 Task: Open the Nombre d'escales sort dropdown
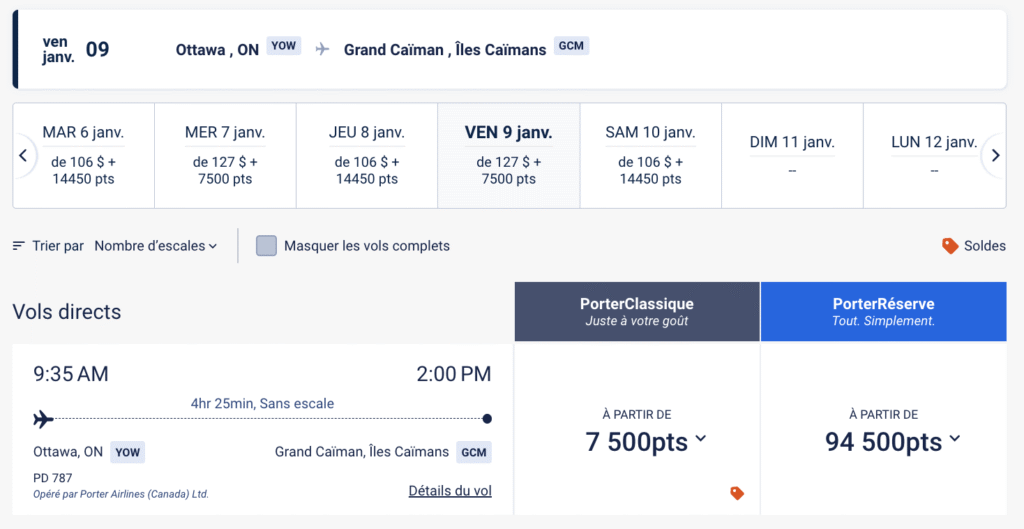[155, 246]
